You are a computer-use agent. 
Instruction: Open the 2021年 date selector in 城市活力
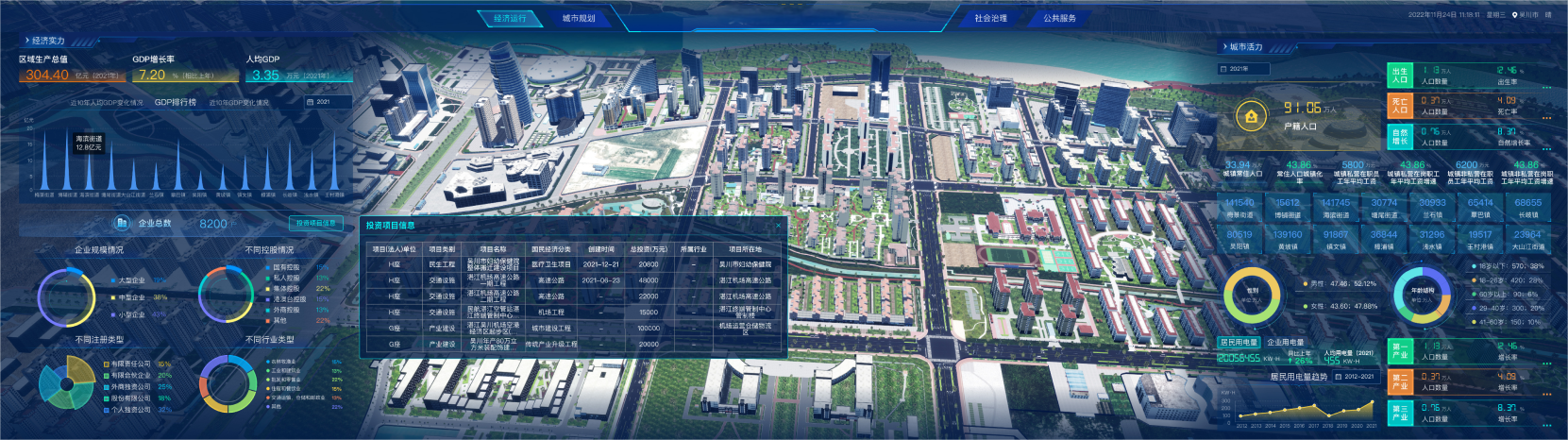point(1244,69)
